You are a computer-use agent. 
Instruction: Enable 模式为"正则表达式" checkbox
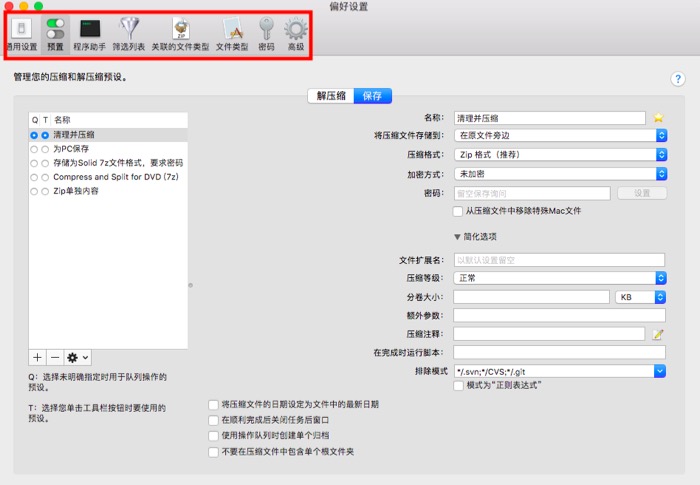tap(458, 385)
